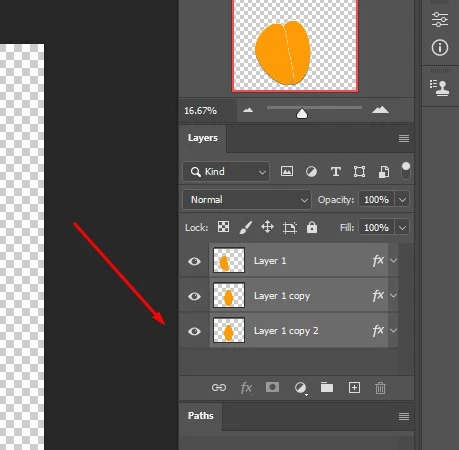Open the Properties panel icon
The height and width of the screenshot is (450, 459).
point(440,19)
